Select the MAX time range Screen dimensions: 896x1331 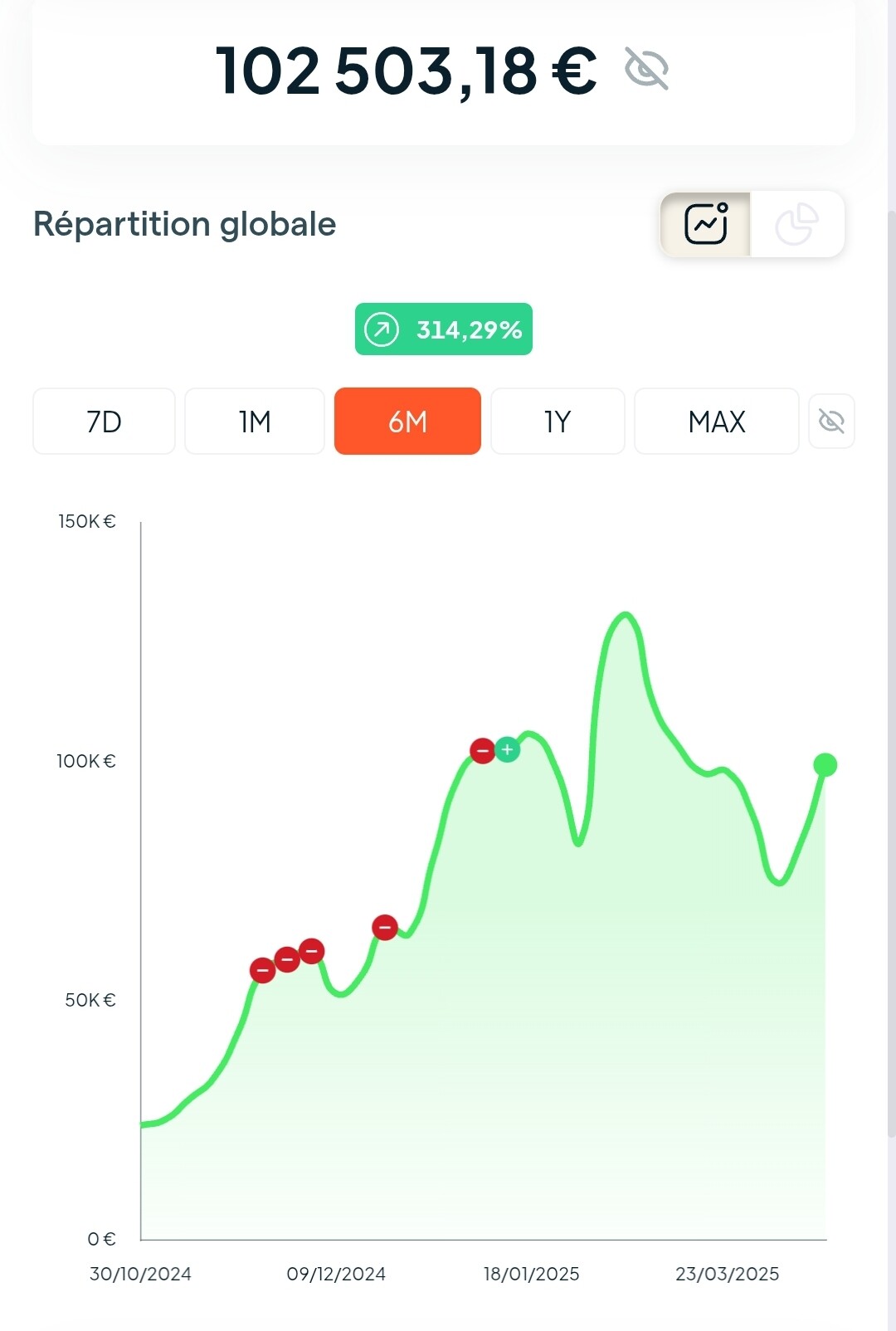717,422
